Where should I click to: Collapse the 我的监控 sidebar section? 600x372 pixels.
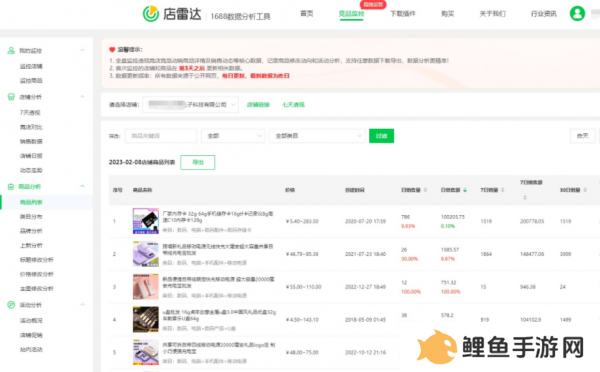coord(82,50)
